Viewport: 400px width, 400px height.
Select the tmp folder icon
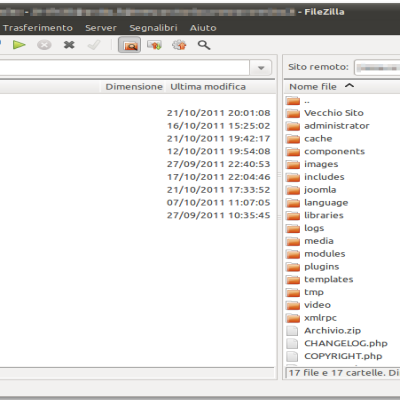click(x=293, y=292)
